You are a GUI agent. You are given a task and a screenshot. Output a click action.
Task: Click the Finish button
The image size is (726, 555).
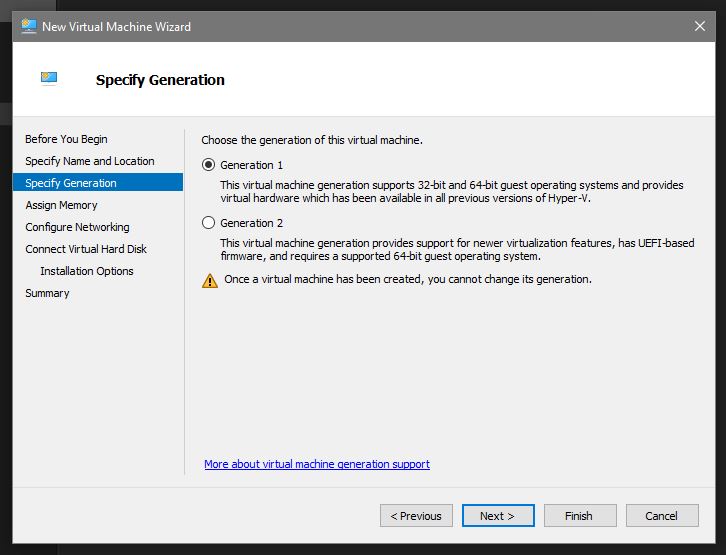point(579,516)
